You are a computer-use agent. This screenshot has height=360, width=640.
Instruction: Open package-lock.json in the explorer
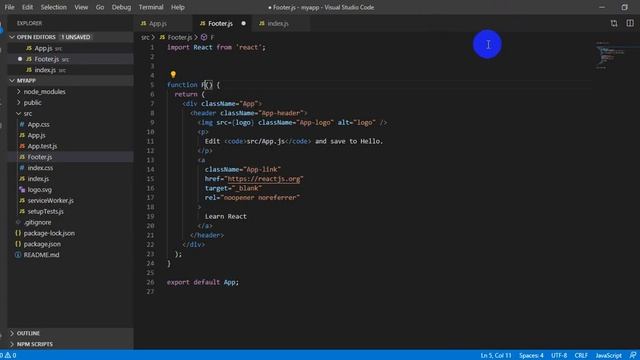(x=70, y=233)
